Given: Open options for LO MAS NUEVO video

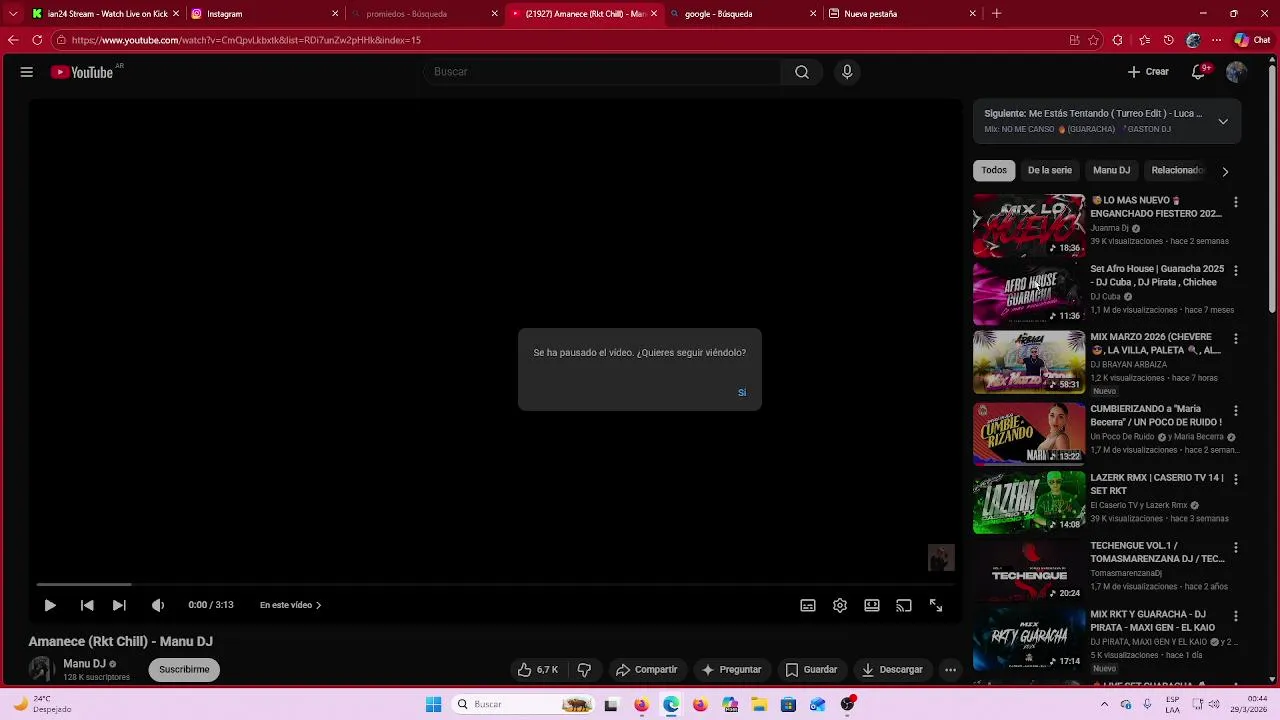Looking at the screenshot, I should click(1236, 202).
